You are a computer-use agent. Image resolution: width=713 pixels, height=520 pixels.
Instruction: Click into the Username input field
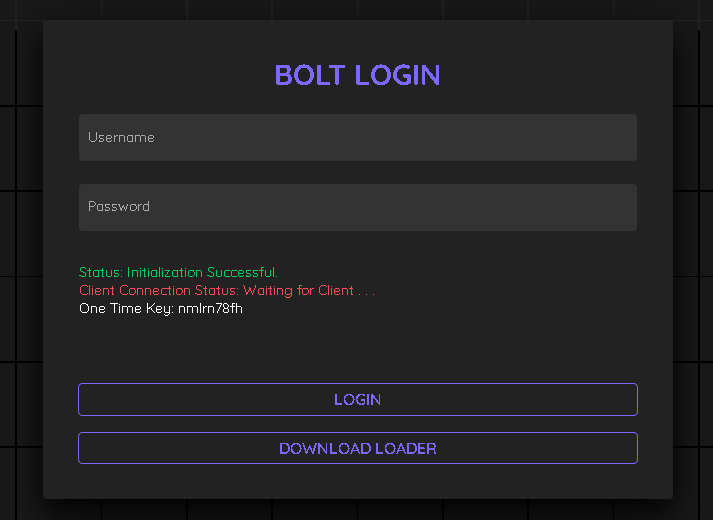[358, 137]
